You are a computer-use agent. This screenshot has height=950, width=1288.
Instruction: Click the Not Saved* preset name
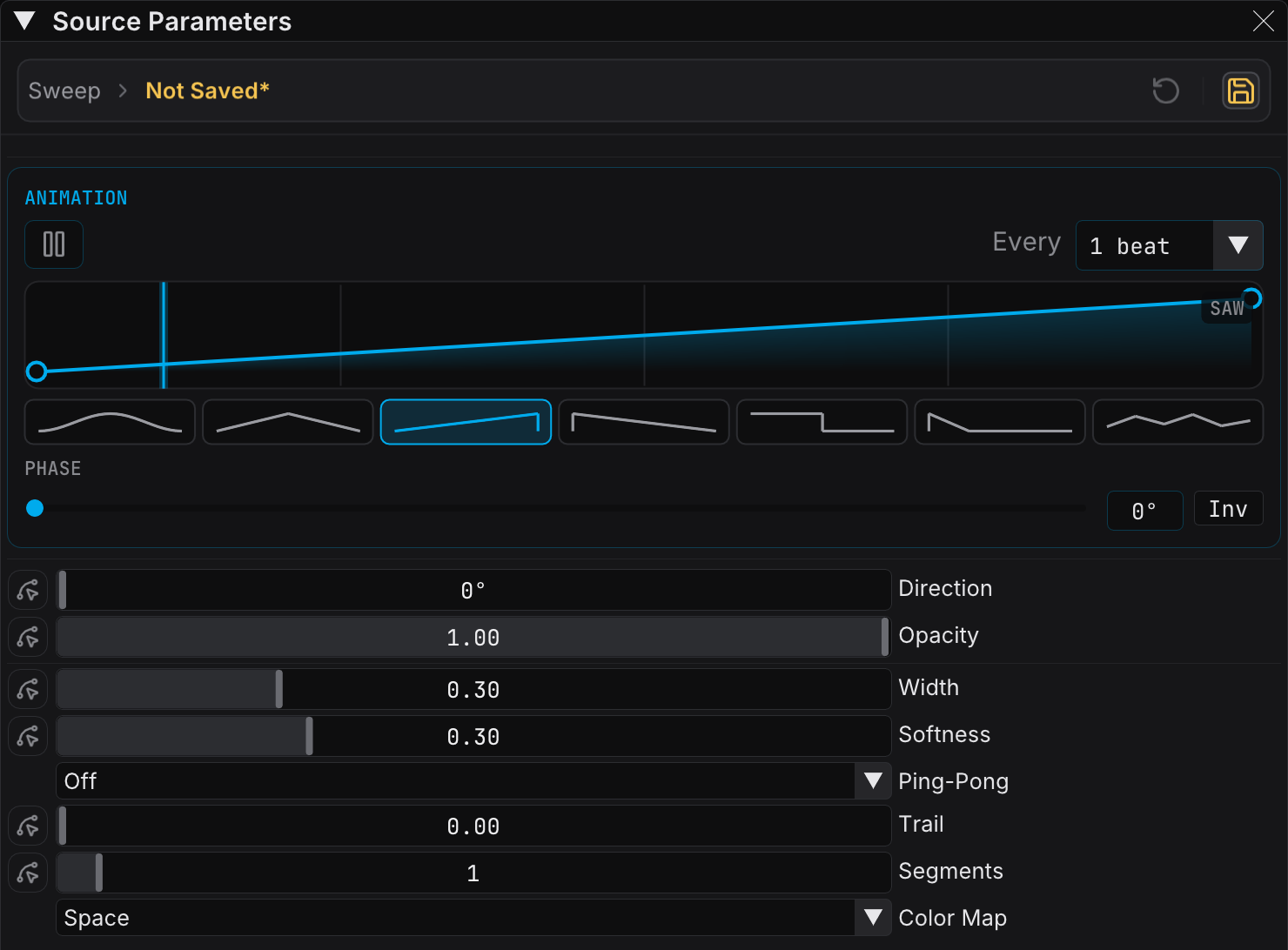(207, 90)
